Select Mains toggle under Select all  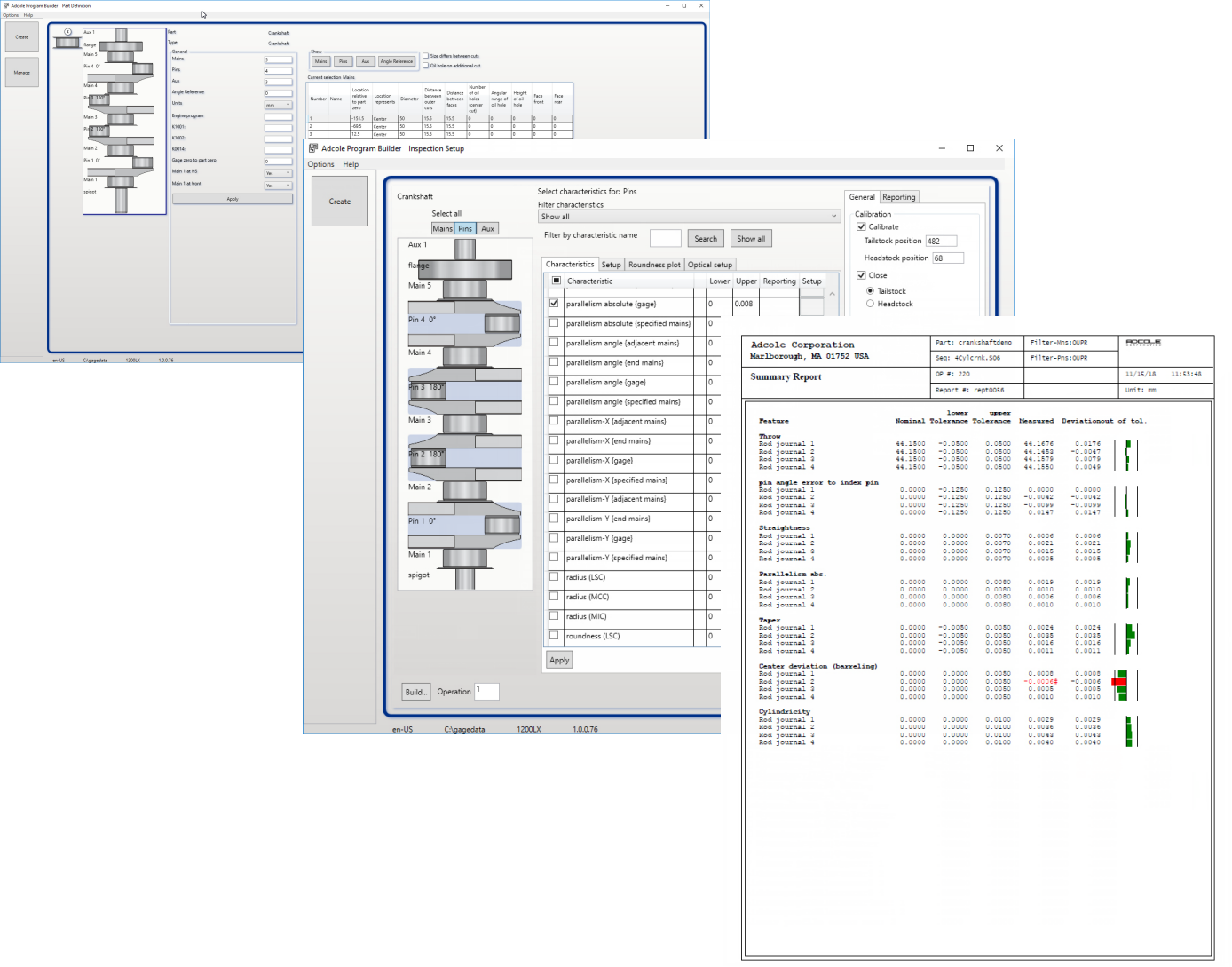[x=443, y=228]
